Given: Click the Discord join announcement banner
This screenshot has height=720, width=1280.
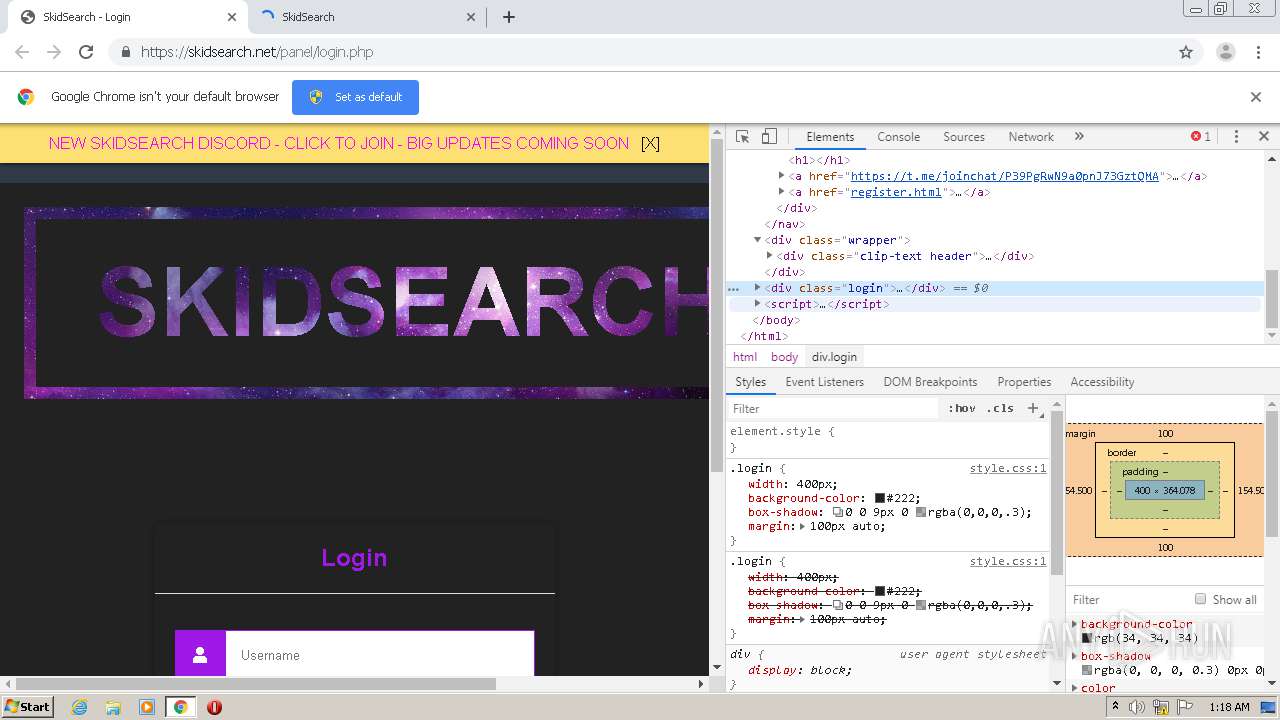Looking at the screenshot, I should pyautogui.click(x=339, y=143).
